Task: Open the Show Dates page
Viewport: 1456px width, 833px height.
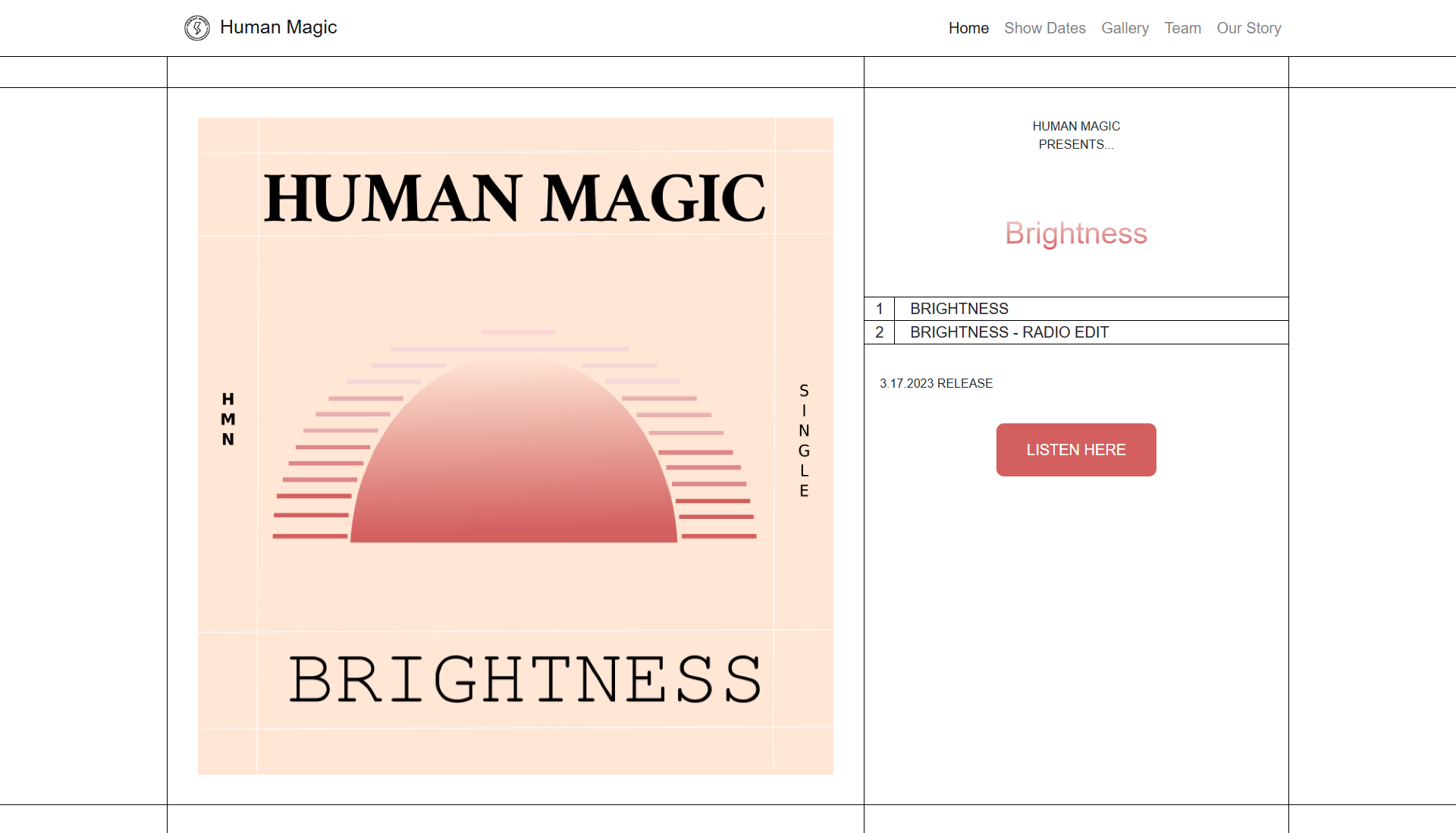Action: (1045, 28)
